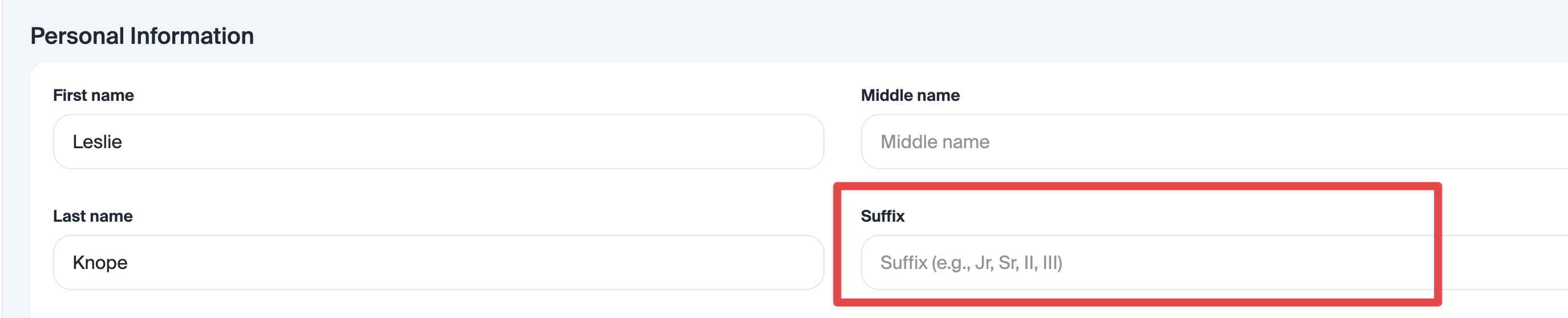Click the "Suffix" field label
Viewport: 1568px width, 318px height.
(882, 216)
